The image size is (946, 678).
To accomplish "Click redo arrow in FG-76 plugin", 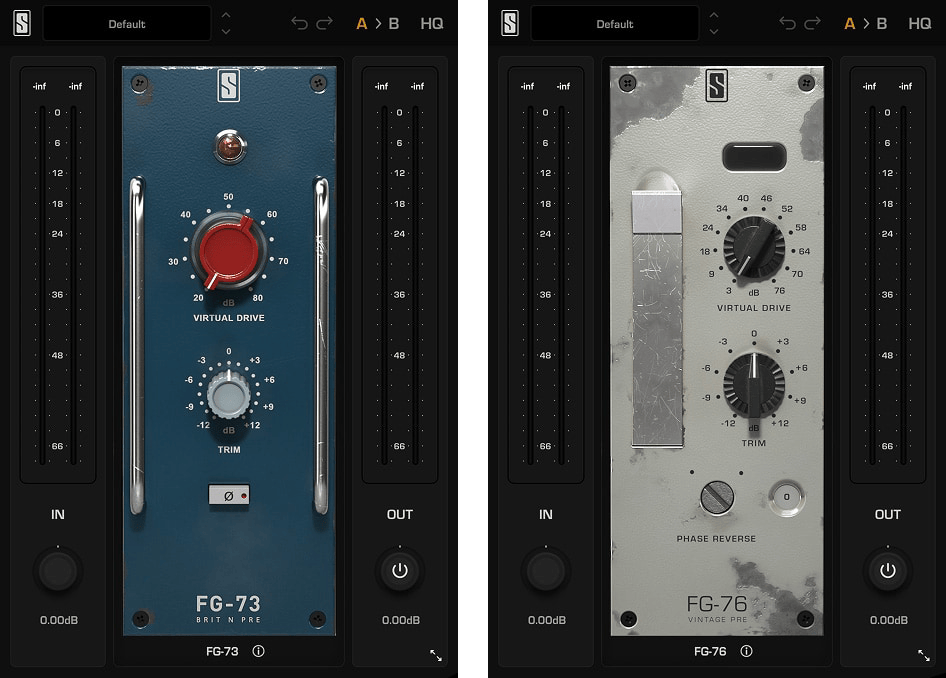I will (x=813, y=23).
